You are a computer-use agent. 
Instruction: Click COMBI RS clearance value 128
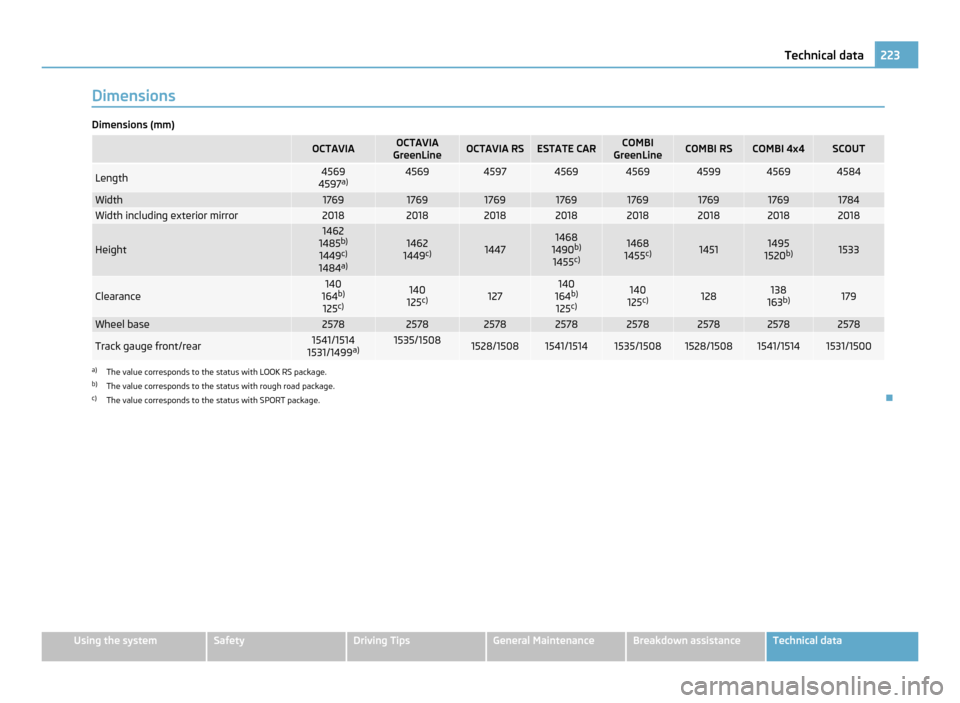(708, 296)
